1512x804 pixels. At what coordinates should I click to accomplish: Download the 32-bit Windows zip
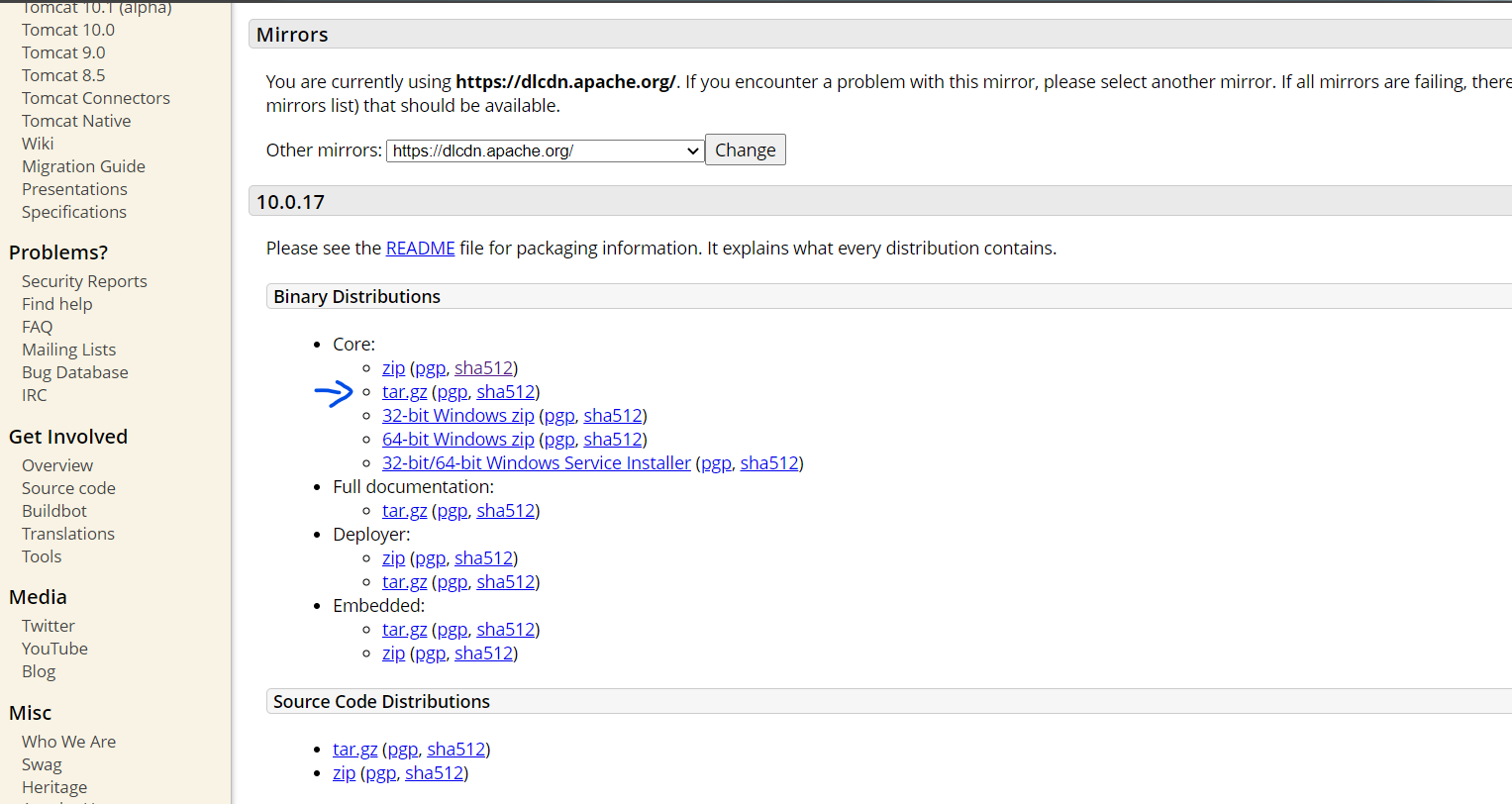tap(458, 415)
